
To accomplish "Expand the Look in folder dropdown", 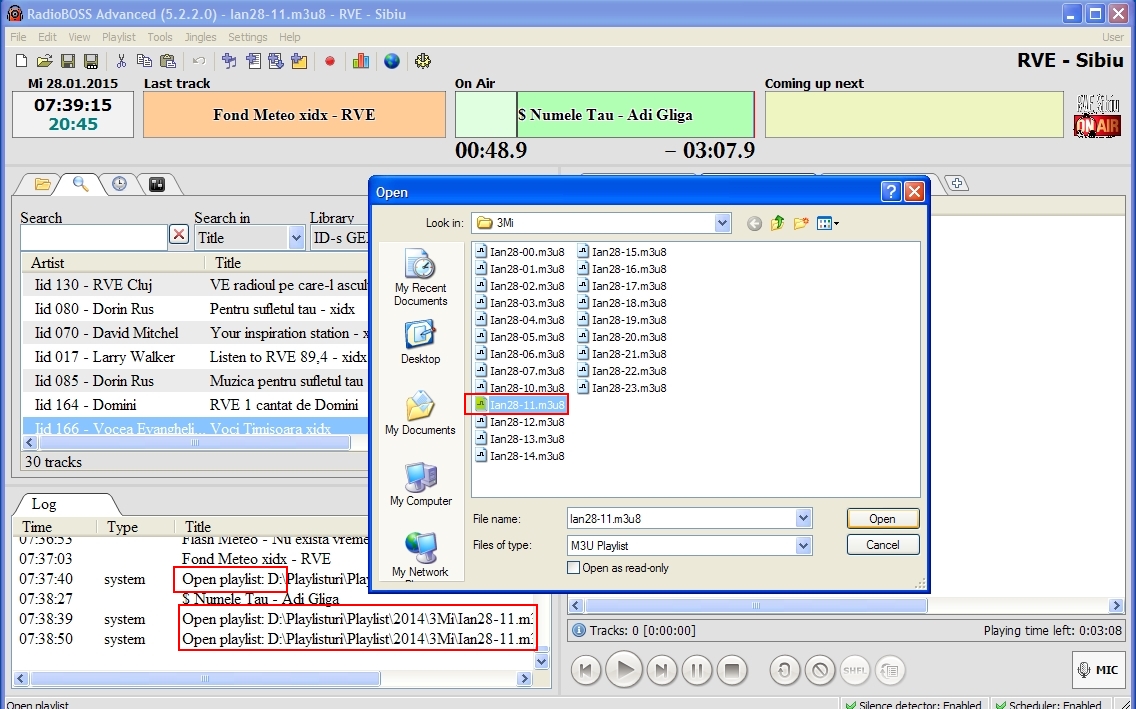I will click(x=722, y=223).
